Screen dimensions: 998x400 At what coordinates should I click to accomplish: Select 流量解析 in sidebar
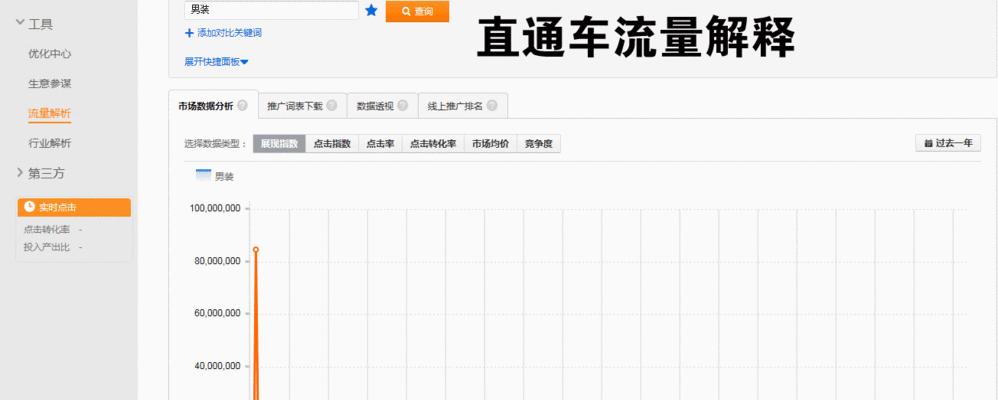point(50,113)
